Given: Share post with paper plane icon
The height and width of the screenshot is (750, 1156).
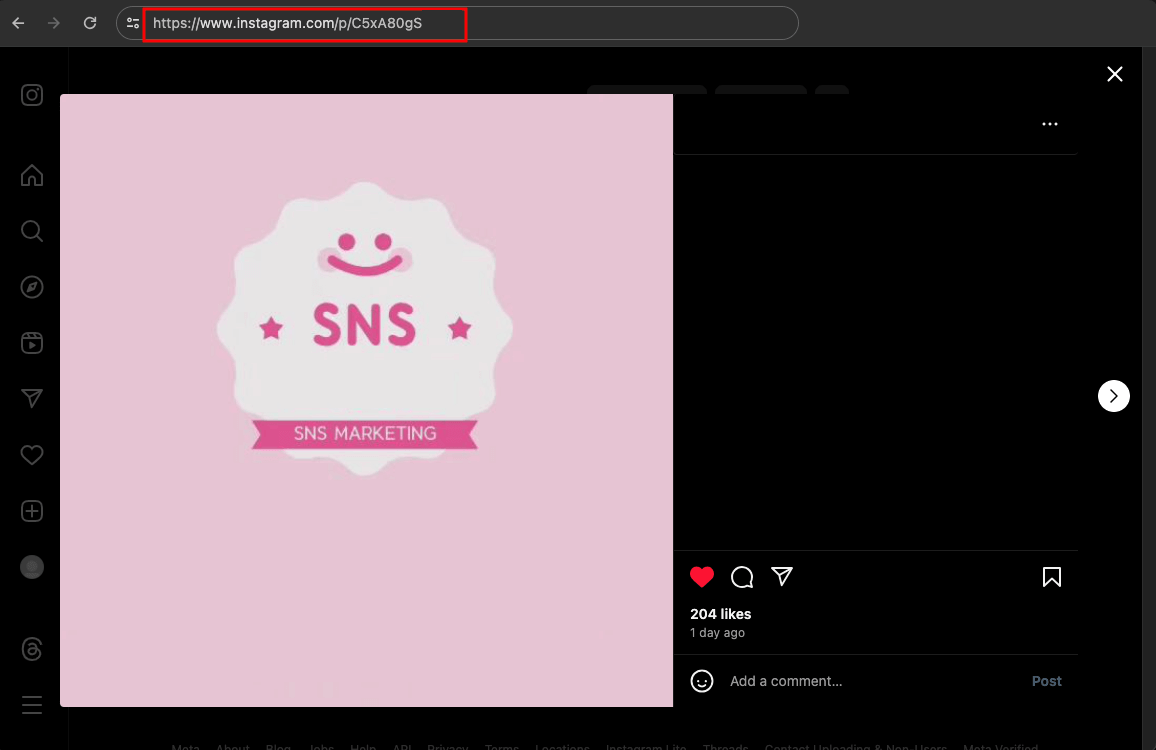Looking at the screenshot, I should click(782, 577).
